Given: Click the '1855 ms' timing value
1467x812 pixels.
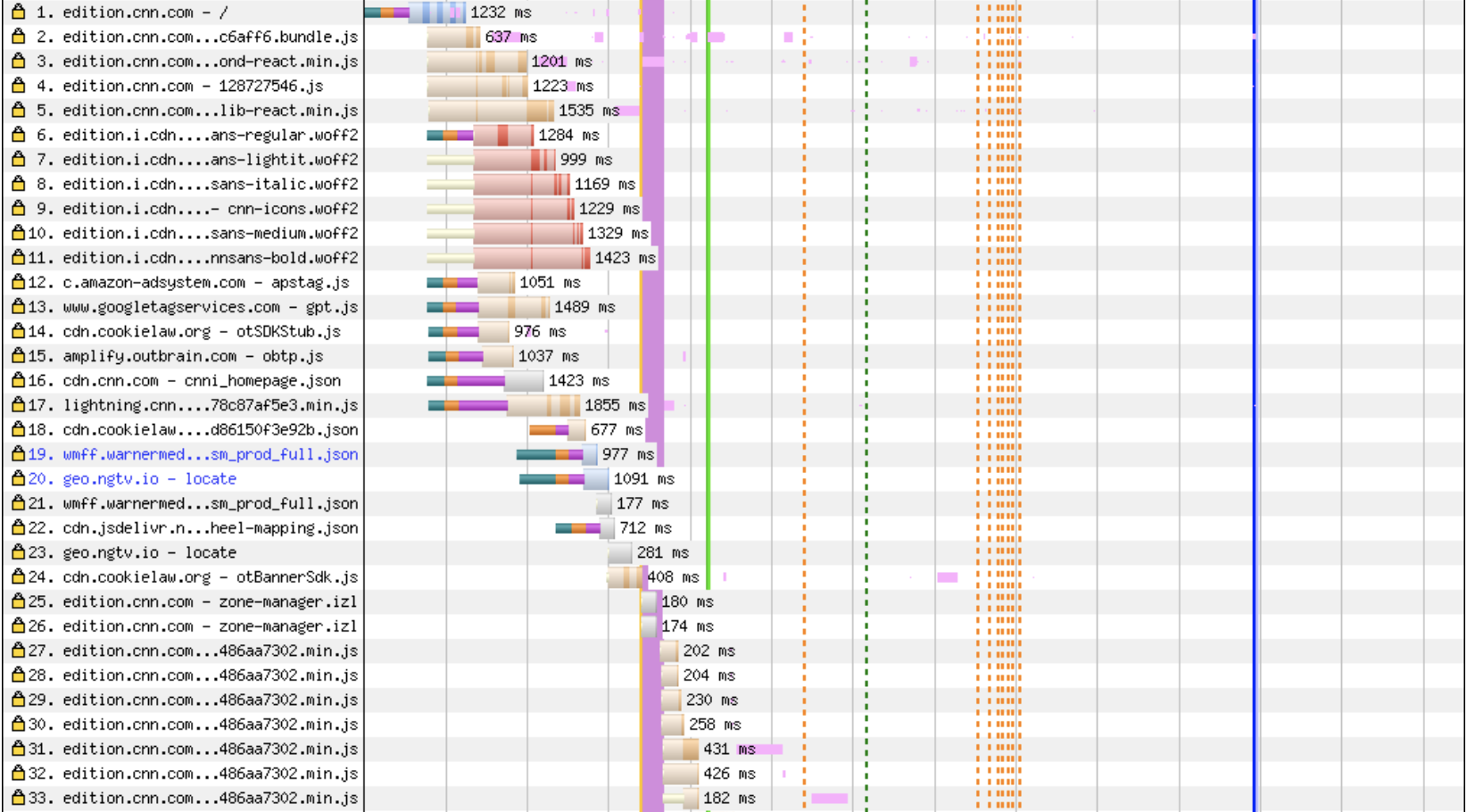Looking at the screenshot, I should 615,405.
